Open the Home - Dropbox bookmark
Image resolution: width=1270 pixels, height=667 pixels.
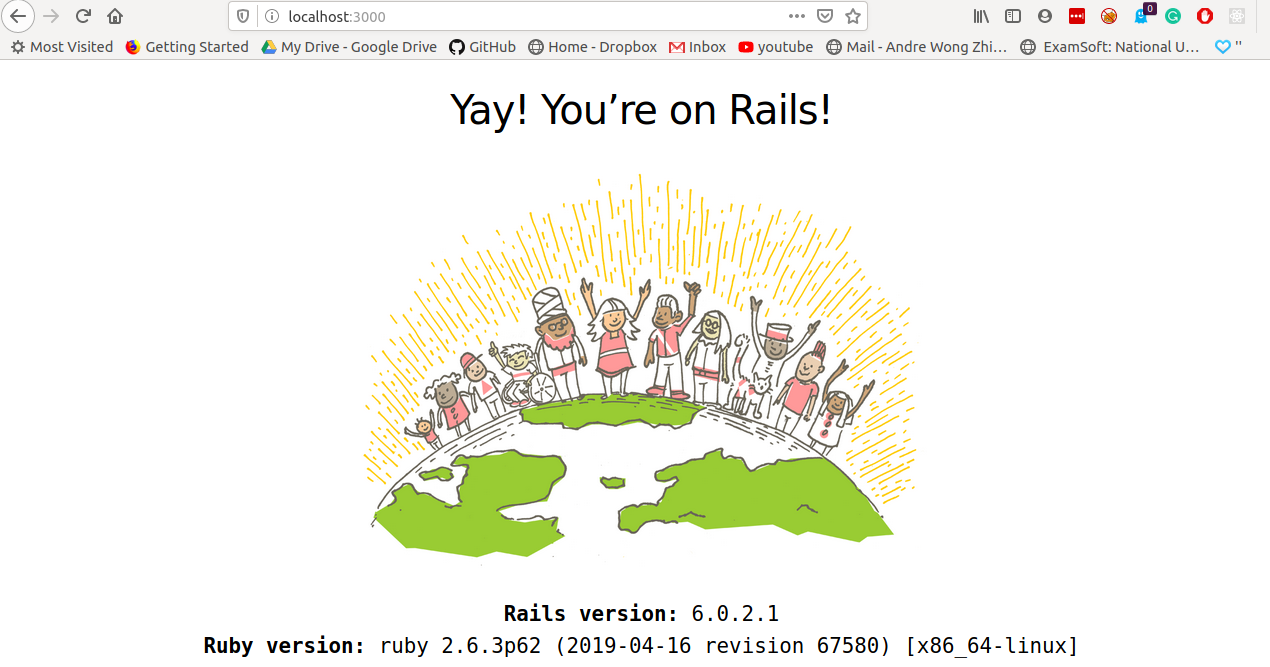(x=592, y=47)
